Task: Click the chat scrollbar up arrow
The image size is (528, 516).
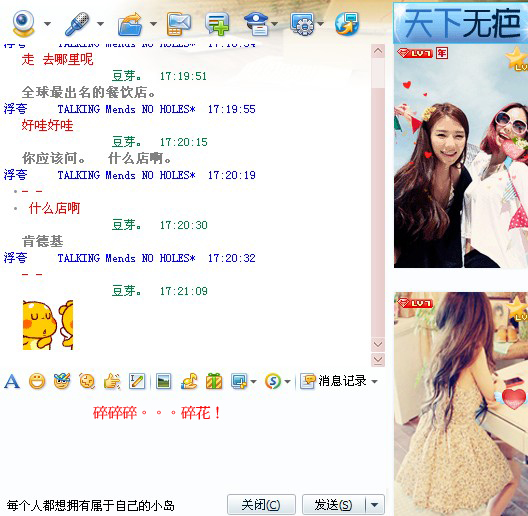Action: click(378, 51)
